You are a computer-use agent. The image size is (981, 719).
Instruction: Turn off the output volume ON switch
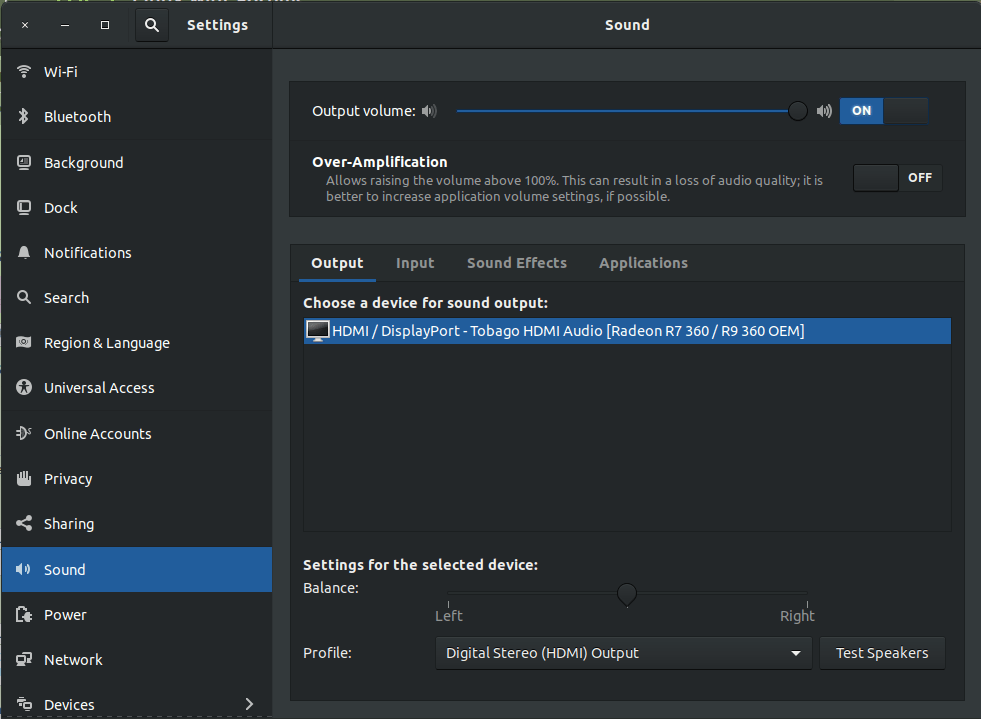pos(883,111)
